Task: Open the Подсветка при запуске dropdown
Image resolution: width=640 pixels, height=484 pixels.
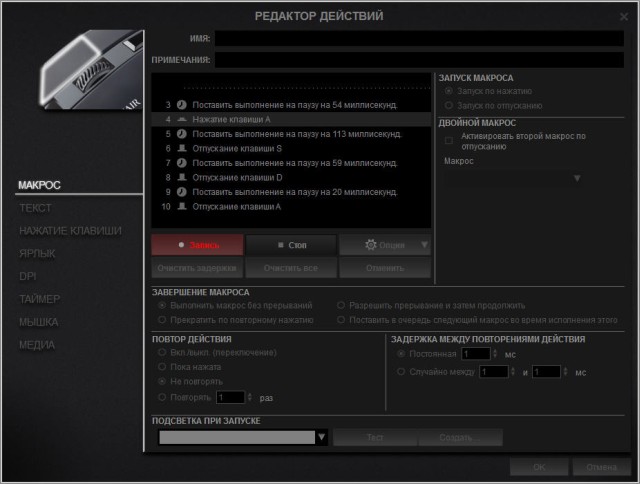Action: (321, 437)
